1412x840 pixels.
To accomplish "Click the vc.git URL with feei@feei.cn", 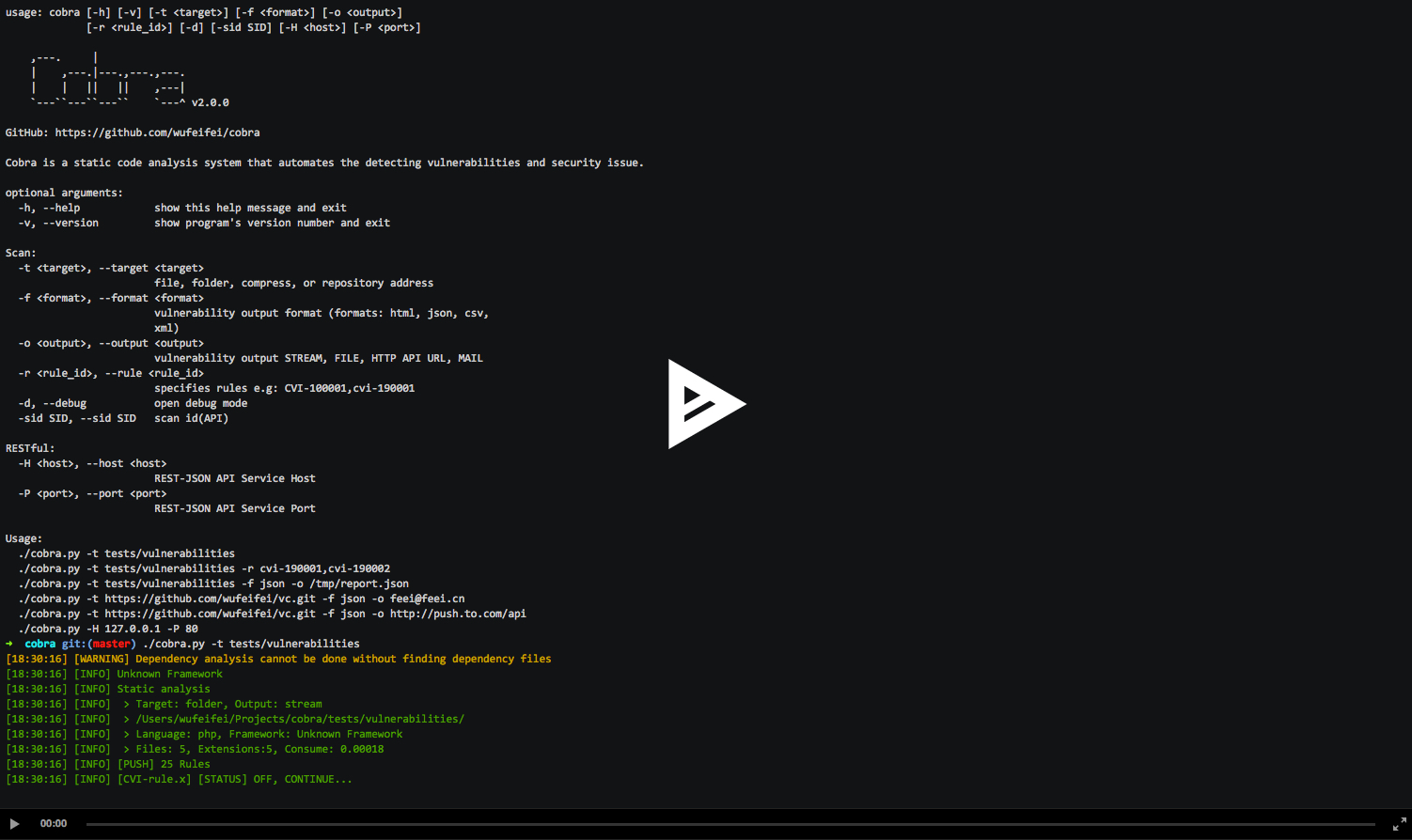I will (210, 599).
